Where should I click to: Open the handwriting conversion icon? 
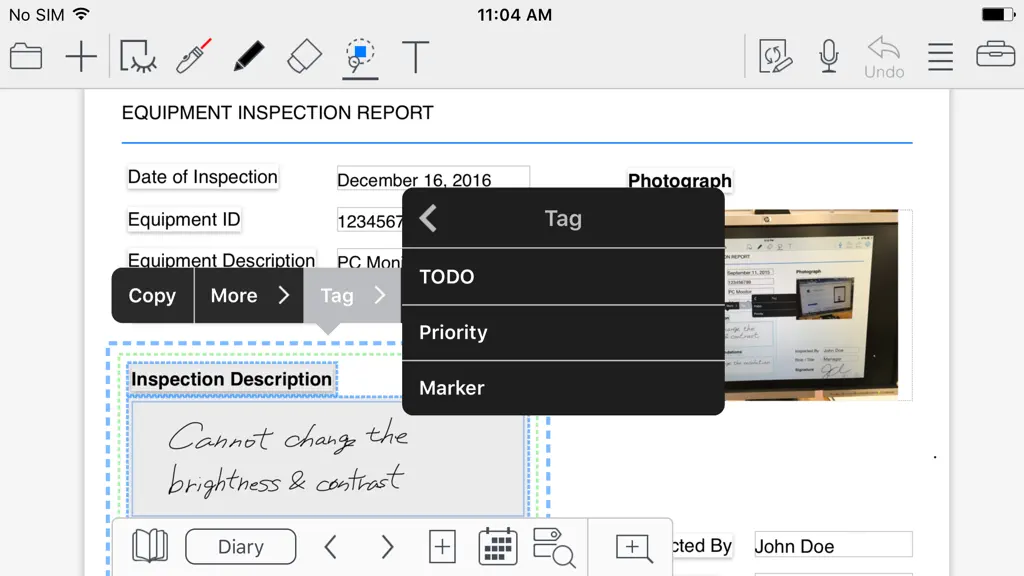point(775,56)
